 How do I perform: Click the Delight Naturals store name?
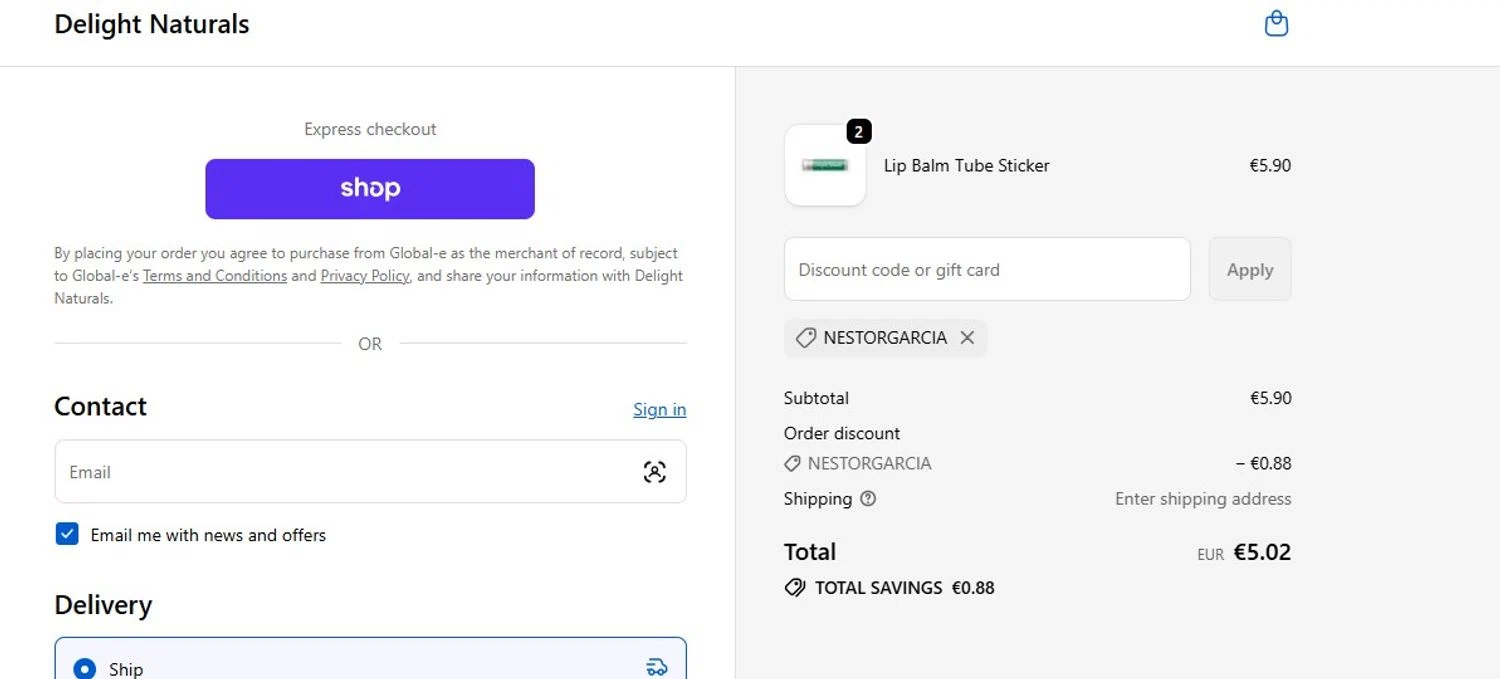tap(152, 24)
